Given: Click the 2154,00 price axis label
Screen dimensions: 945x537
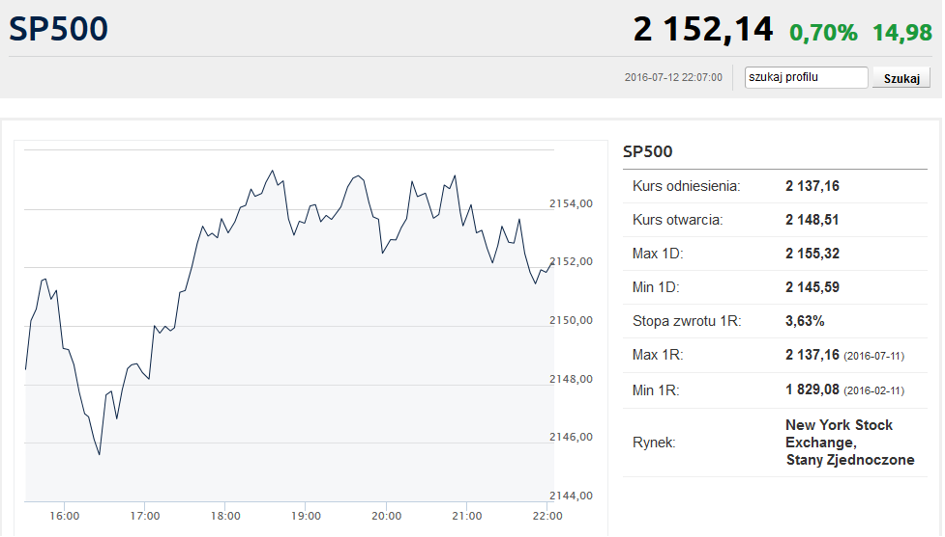Looking at the screenshot, I should pyautogui.click(x=571, y=204).
